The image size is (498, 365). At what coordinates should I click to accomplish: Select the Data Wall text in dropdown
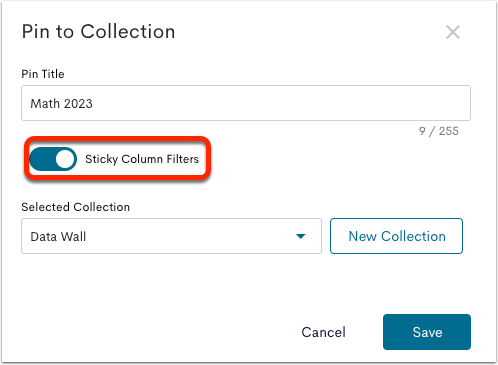[58, 237]
